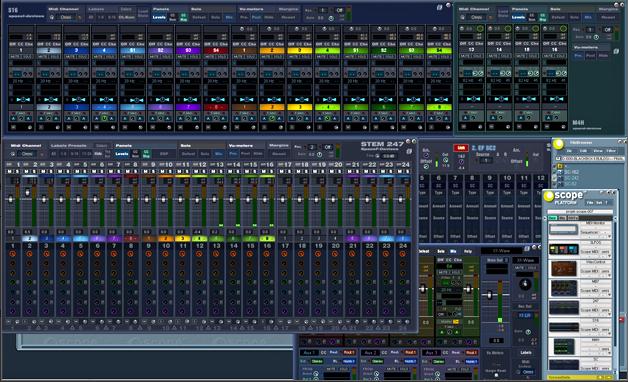Image resolution: width=628 pixels, height=382 pixels.
Task: Click the clock icon beside the STEM 247 Omni box
Action: click(12, 154)
